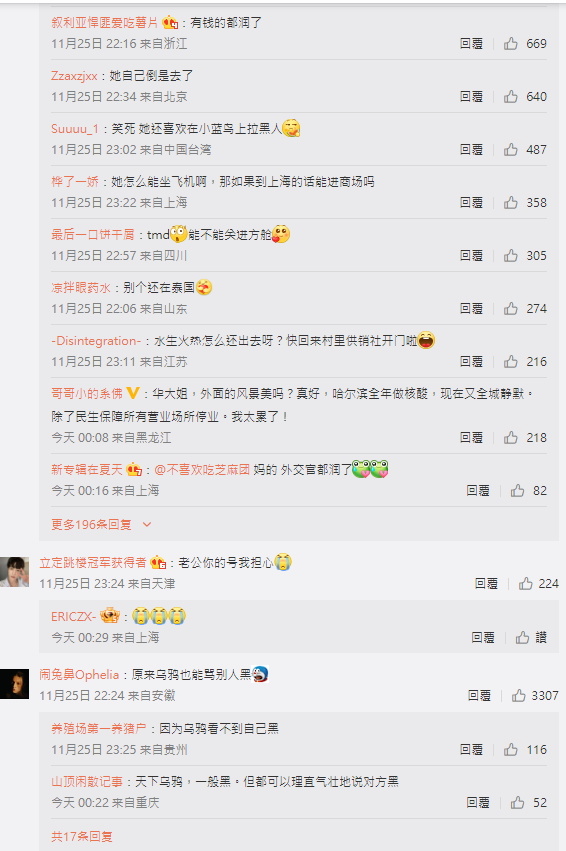Like Suuuu_1's comment from 中国台湾
This screenshot has height=851, width=566.
(x=511, y=150)
